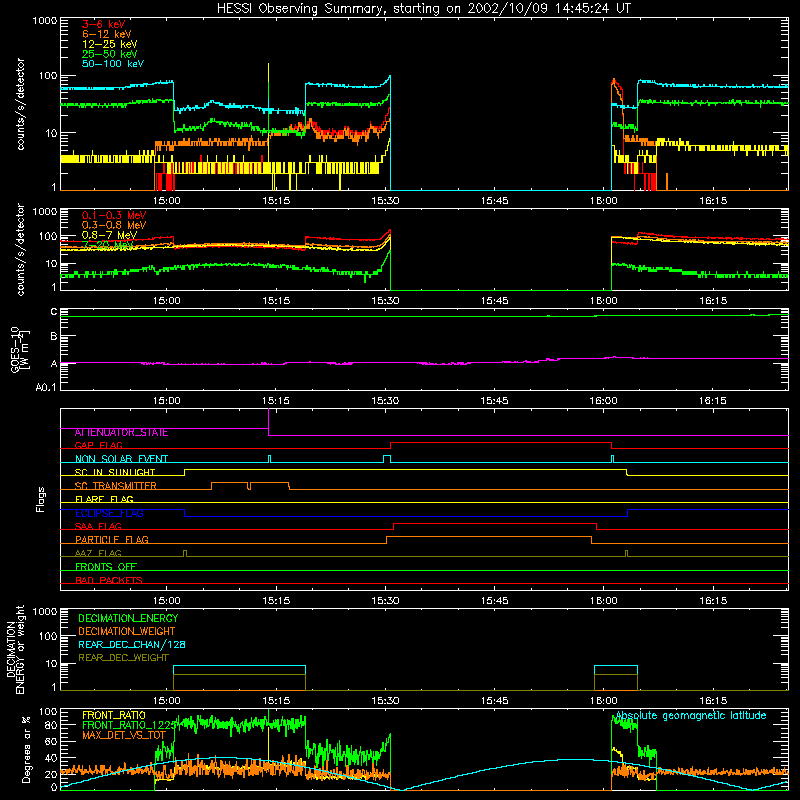Click the yellow 12-25 keV legend entry
Screen dimensions: 800x800
(110, 44)
